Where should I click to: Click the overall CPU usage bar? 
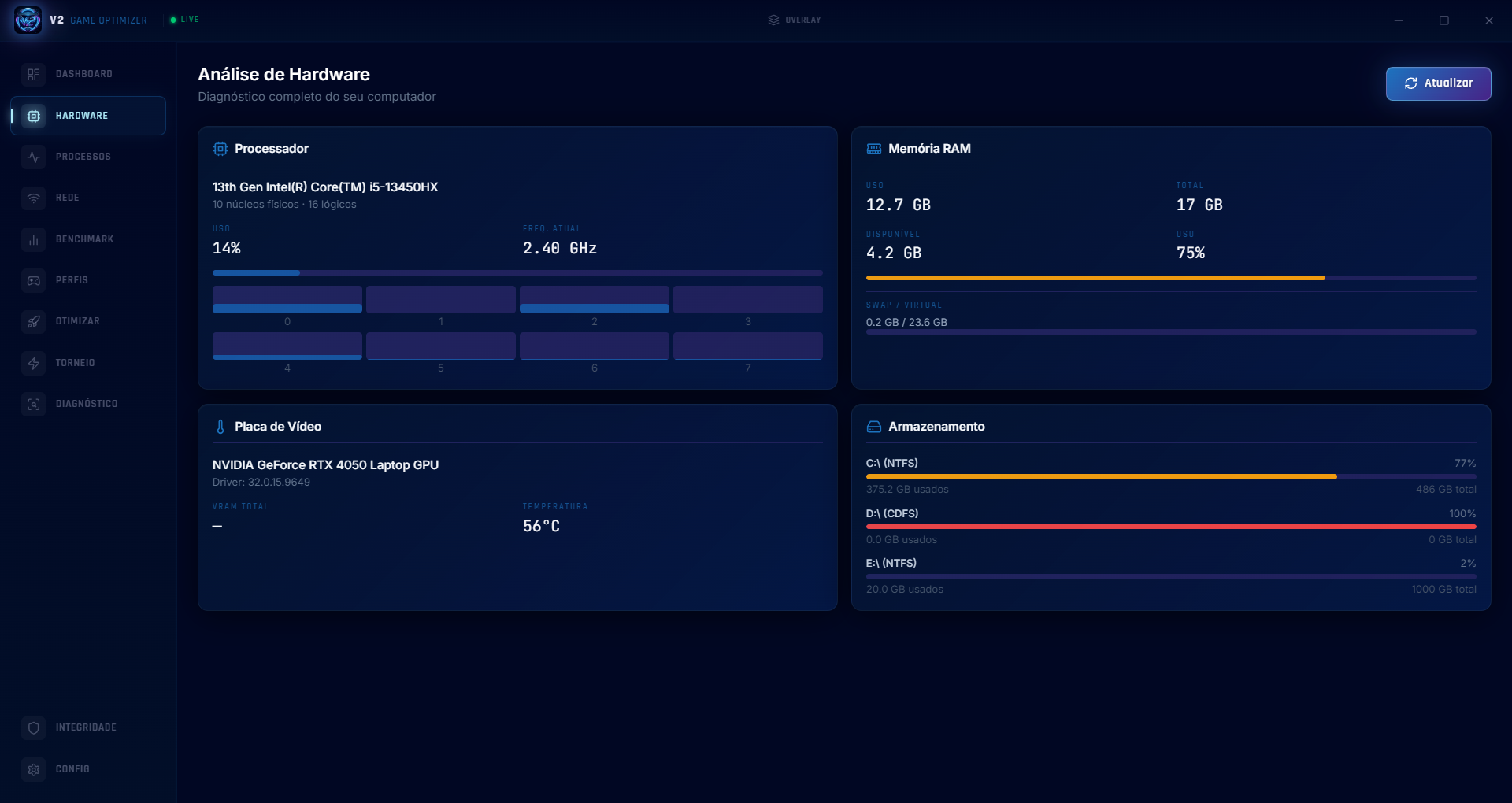point(517,273)
